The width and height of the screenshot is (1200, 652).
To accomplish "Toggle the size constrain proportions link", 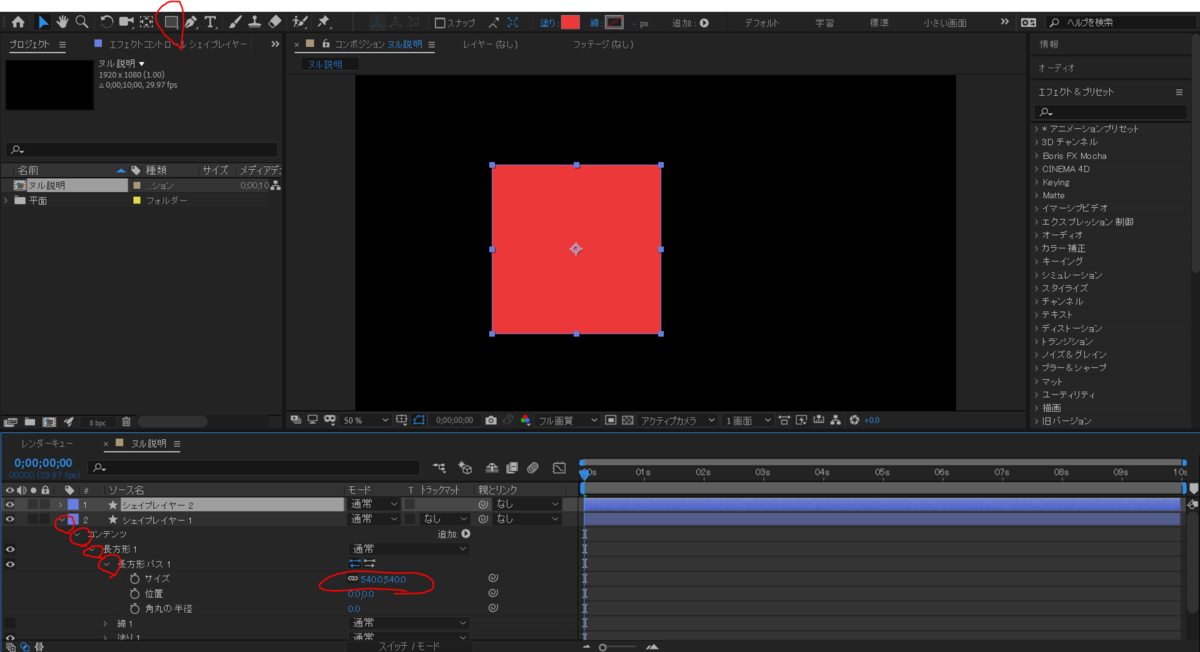I will 353,579.
